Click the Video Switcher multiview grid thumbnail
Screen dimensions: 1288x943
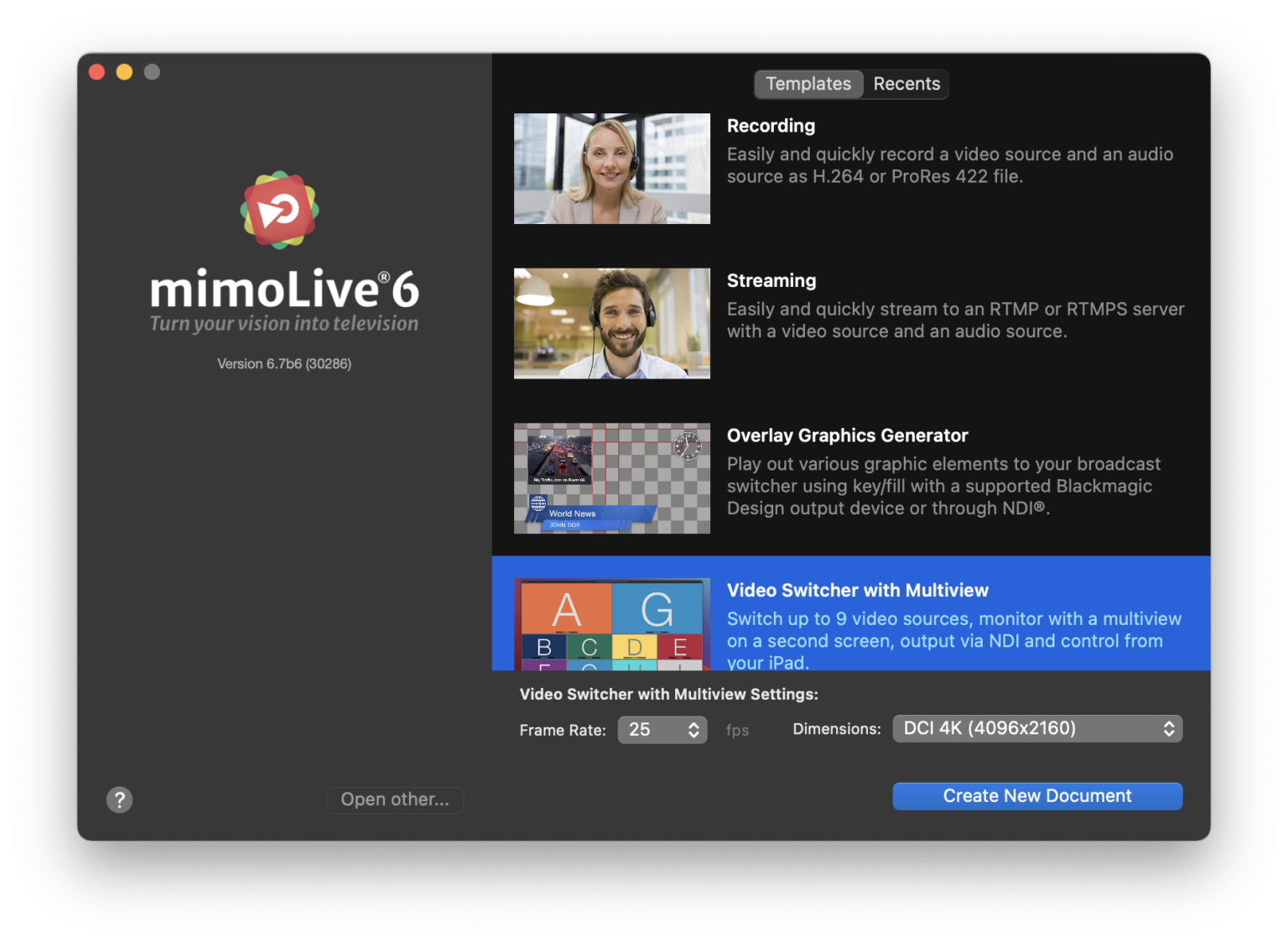click(611, 621)
